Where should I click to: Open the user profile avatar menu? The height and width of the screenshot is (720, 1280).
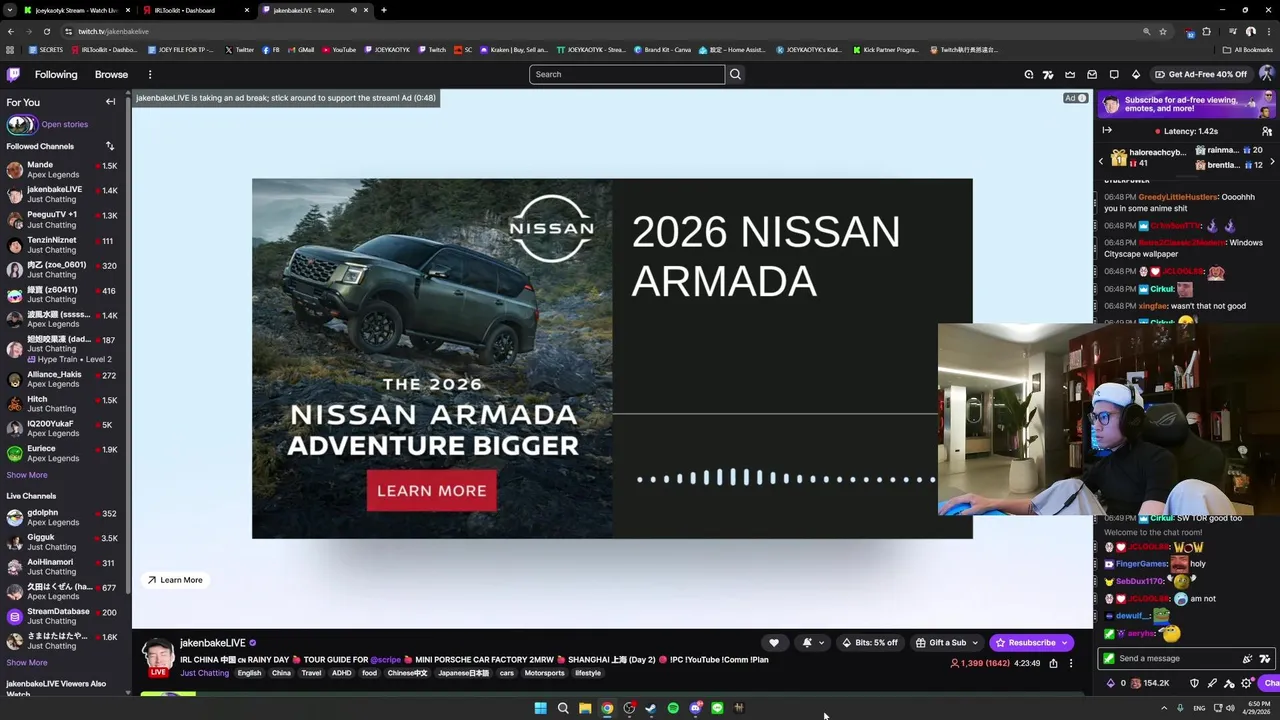[1266, 74]
